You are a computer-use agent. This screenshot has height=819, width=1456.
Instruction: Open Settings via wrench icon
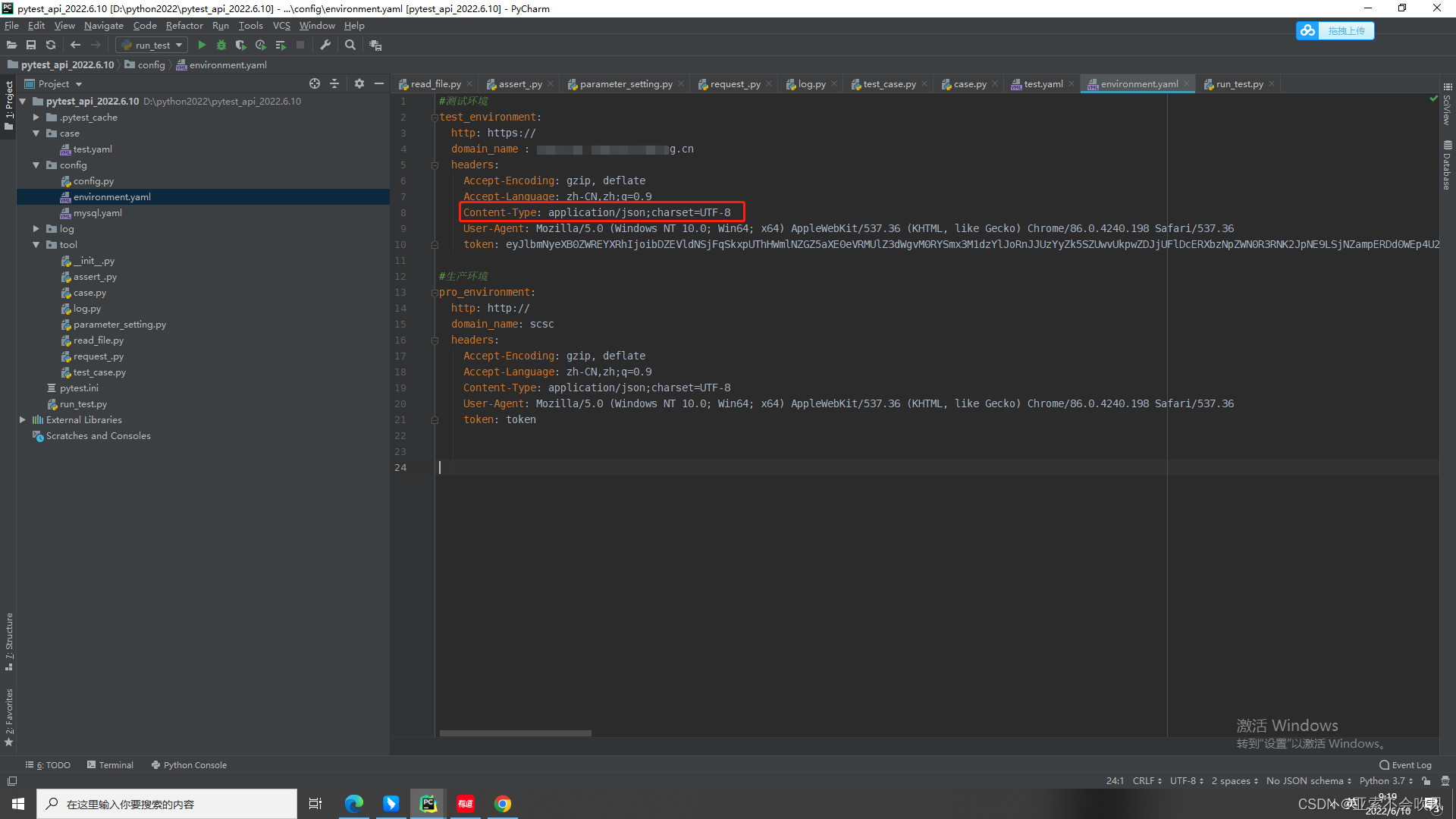click(325, 45)
